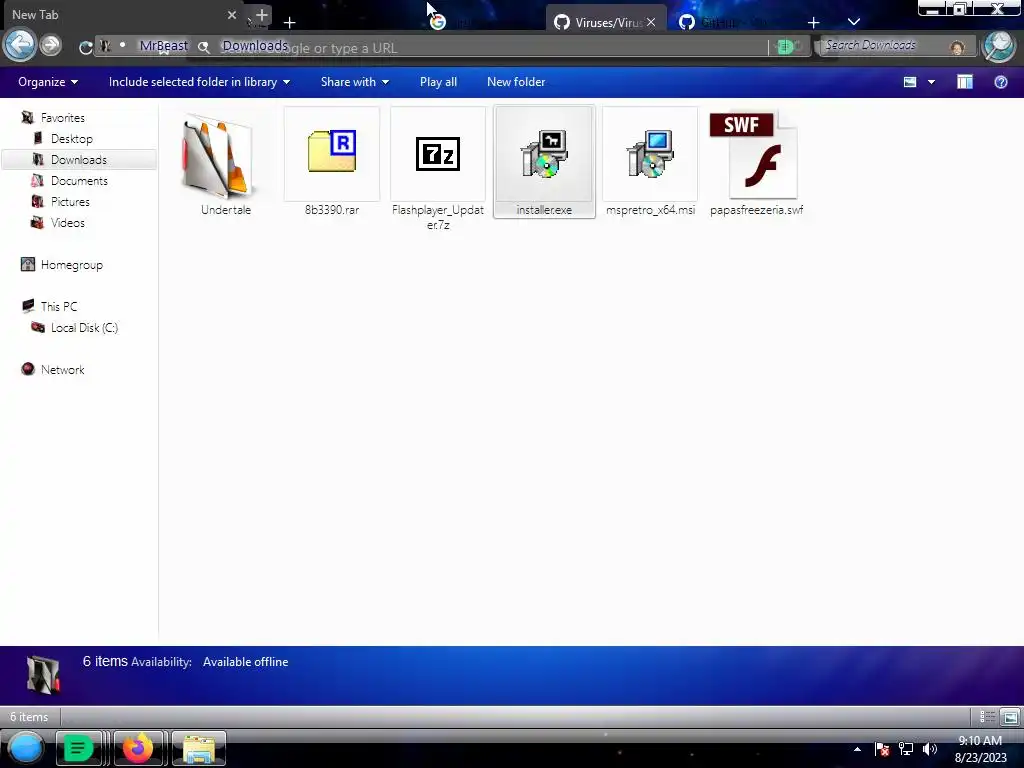The height and width of the screenshot is (768, 1024).
Task: Click the Forward navigation arrow
Action: click(x=50, y=45)
